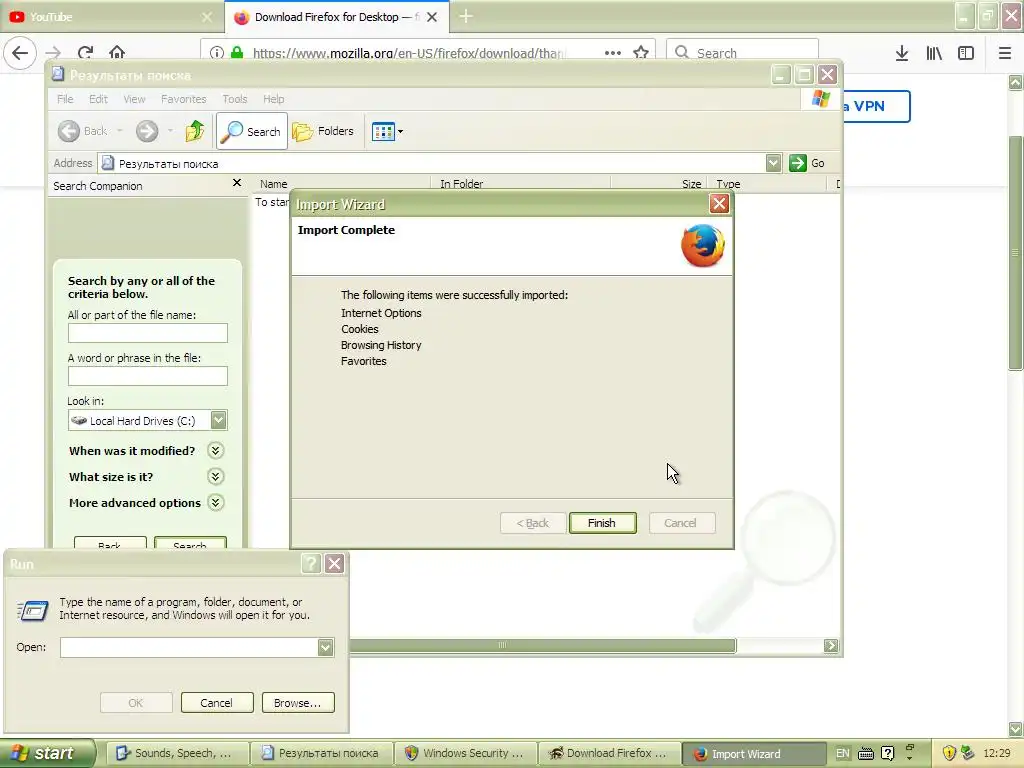The width and height of the screenshot is (1024, 768).
Task: Open Explorer address bar dropdown
Action: click(773, 163)
